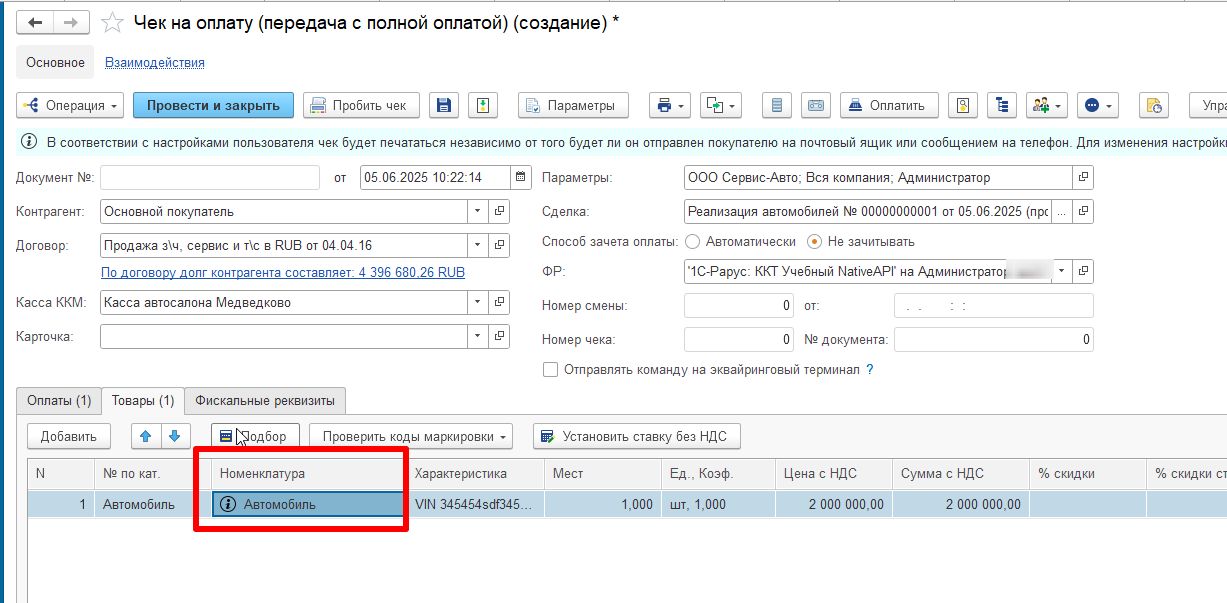
Task: Expand the Касса ККМ dropdown list
Action: [478, 303]
